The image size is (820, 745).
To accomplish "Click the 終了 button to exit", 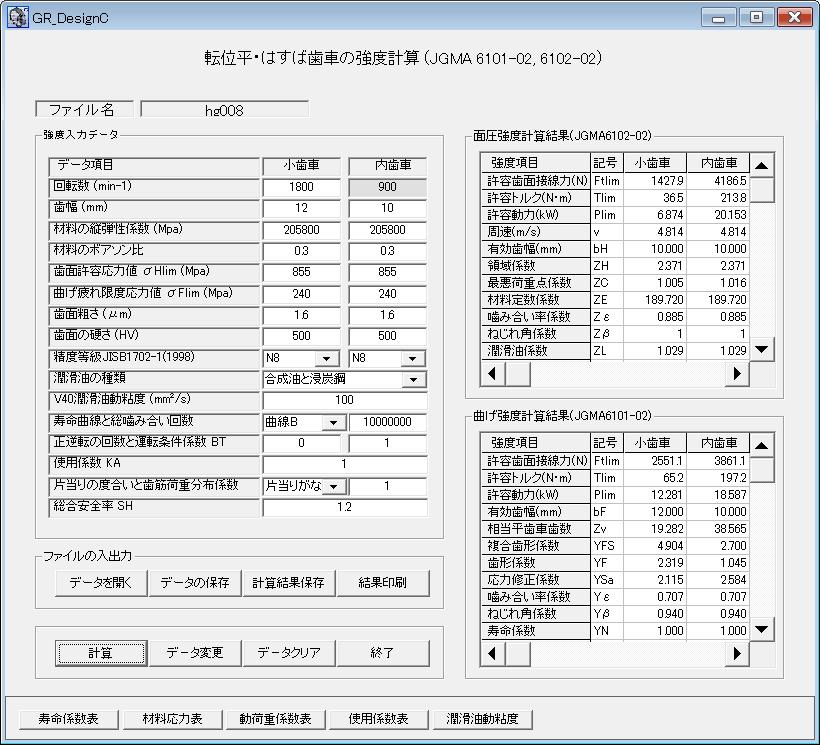I will [383, 653].
